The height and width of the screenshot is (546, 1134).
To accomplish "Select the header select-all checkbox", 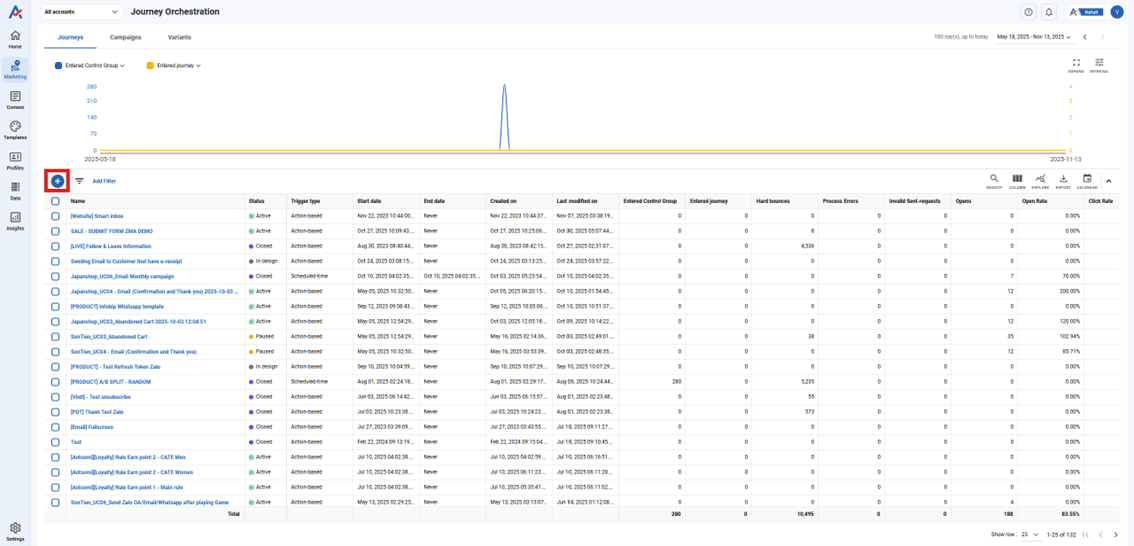I will pos(56,201).
